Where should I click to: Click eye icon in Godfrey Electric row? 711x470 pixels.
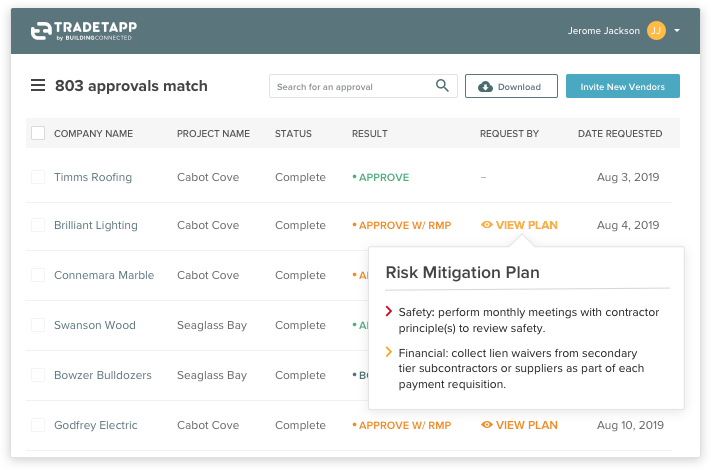tap(487, 425)
